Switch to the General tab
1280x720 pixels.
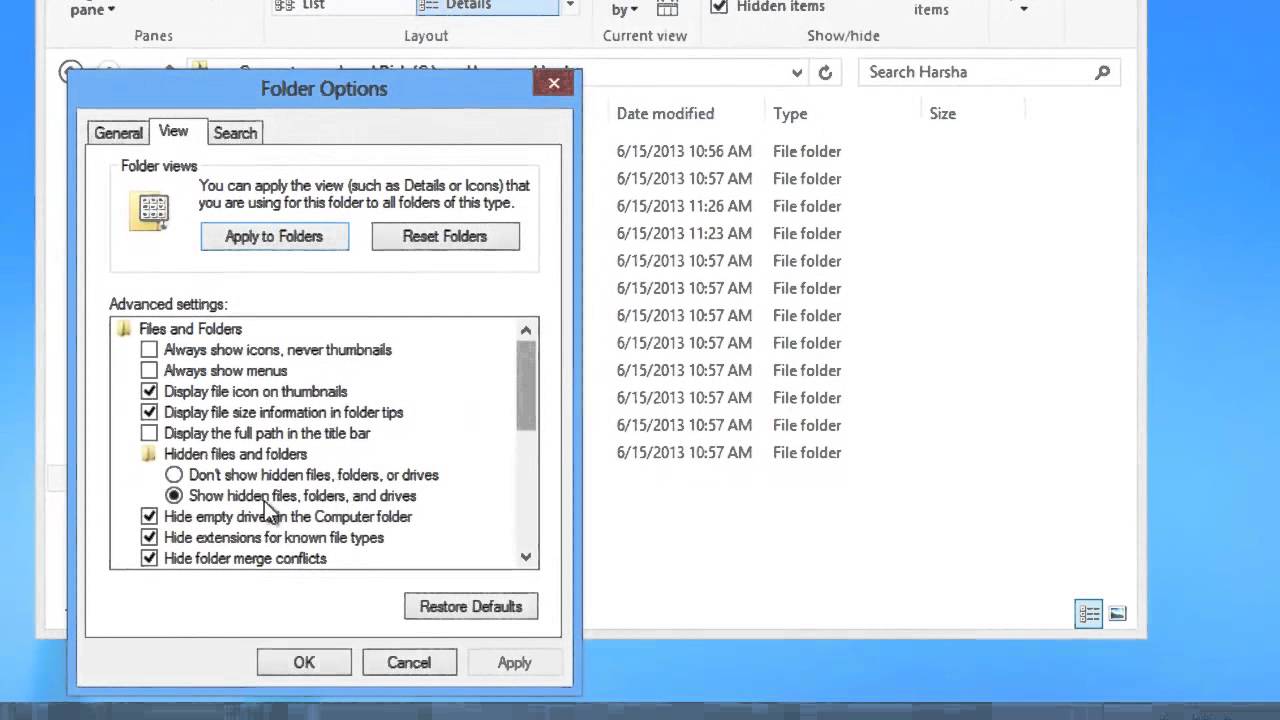point(118,133)
